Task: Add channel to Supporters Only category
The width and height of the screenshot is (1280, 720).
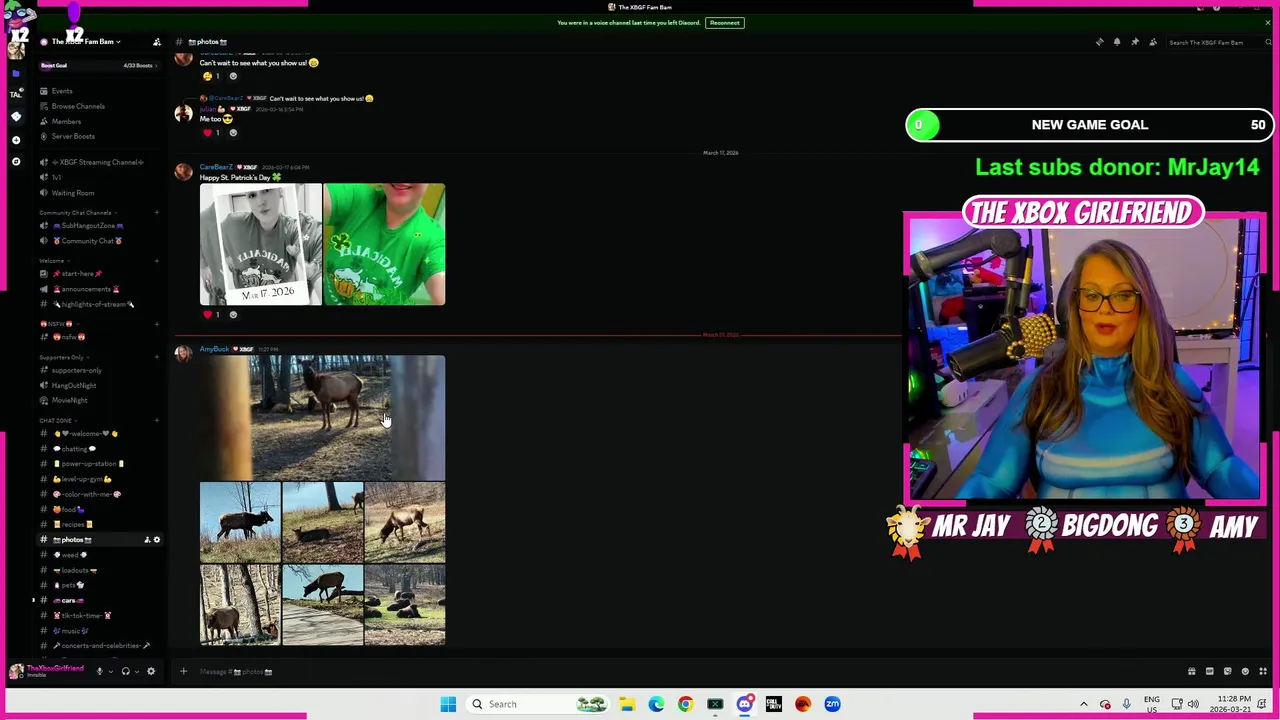Action: [x=156, y=357]
